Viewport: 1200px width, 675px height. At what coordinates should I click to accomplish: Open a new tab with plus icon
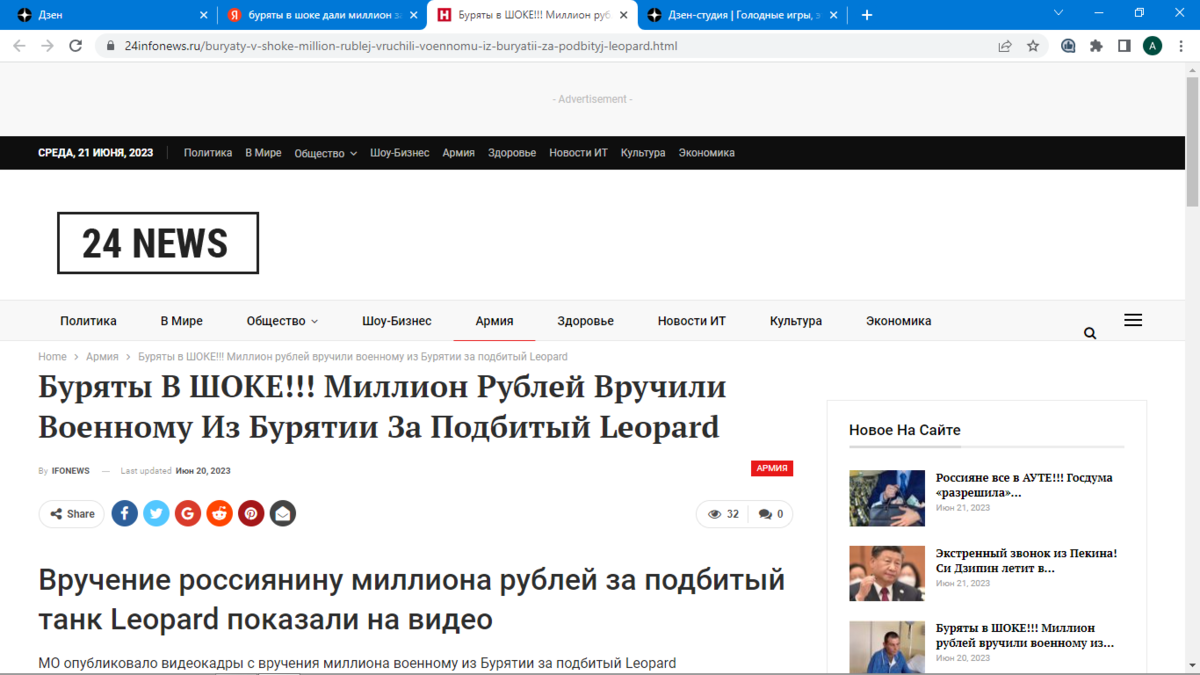[x=867, y=15]
